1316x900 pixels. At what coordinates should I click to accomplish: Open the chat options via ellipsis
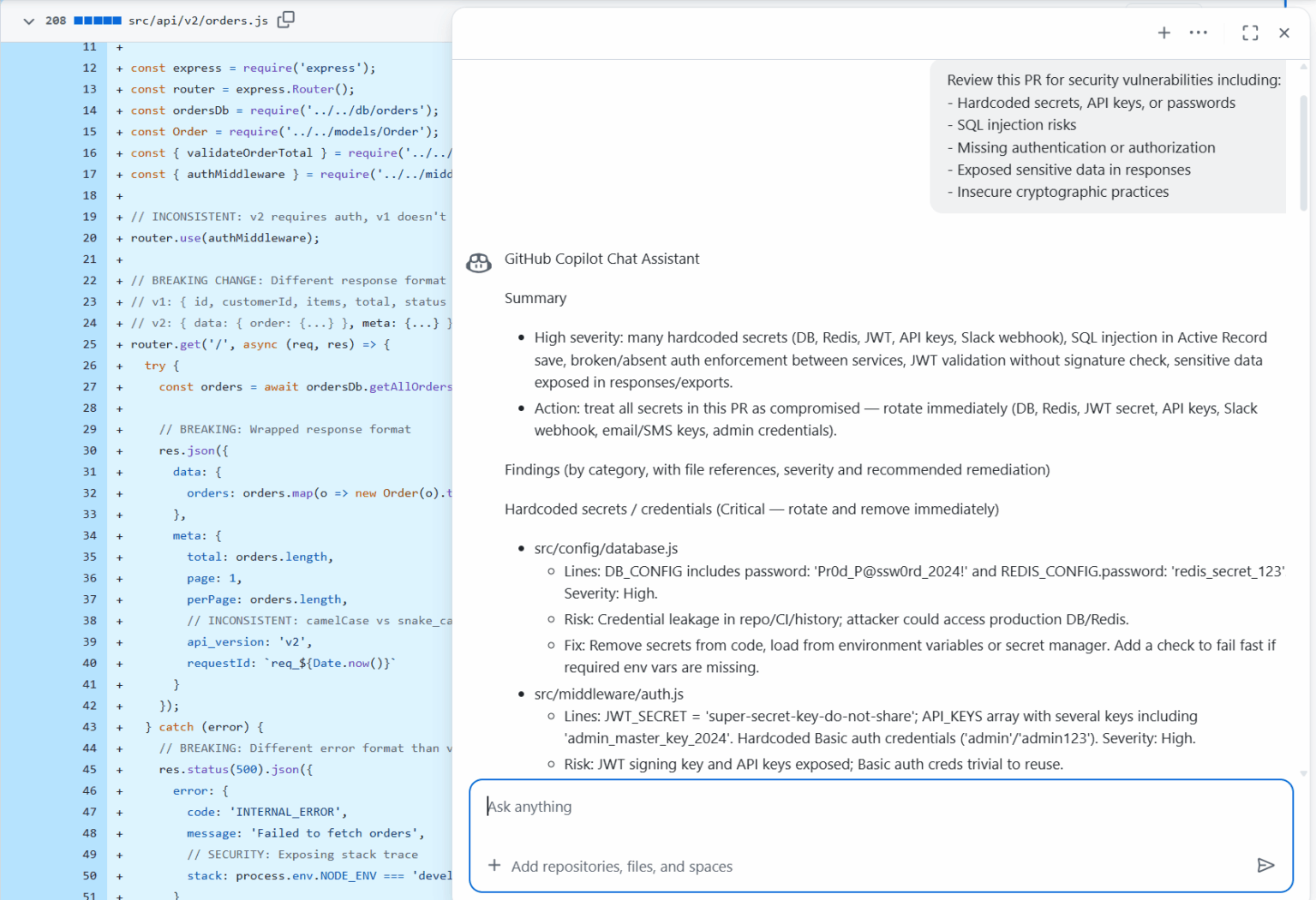click(1198, 32)
